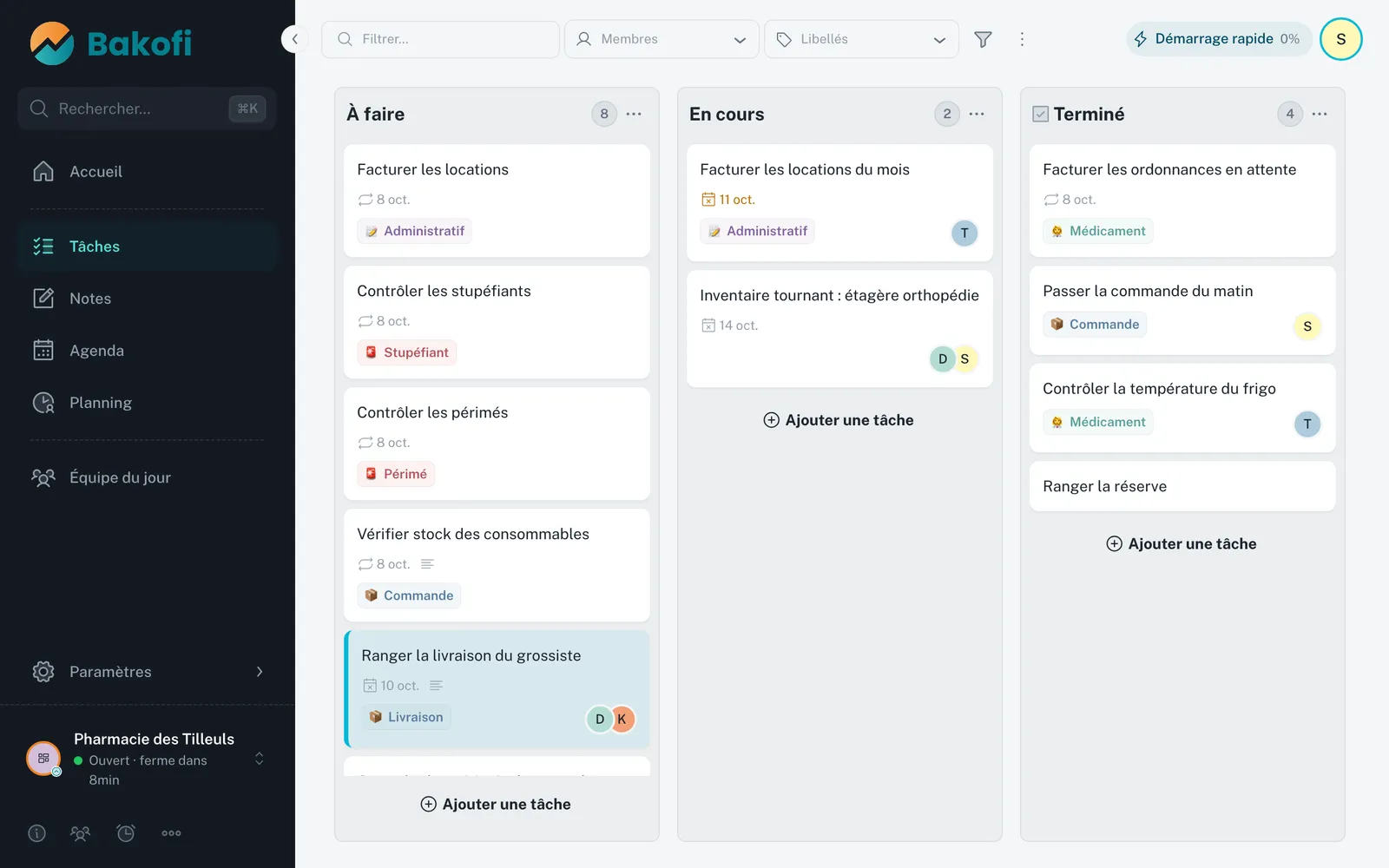The height and width of the screenshot is (868, 1389).
Task: Open the Terminé column options menu
Action: coord(1320,114)
